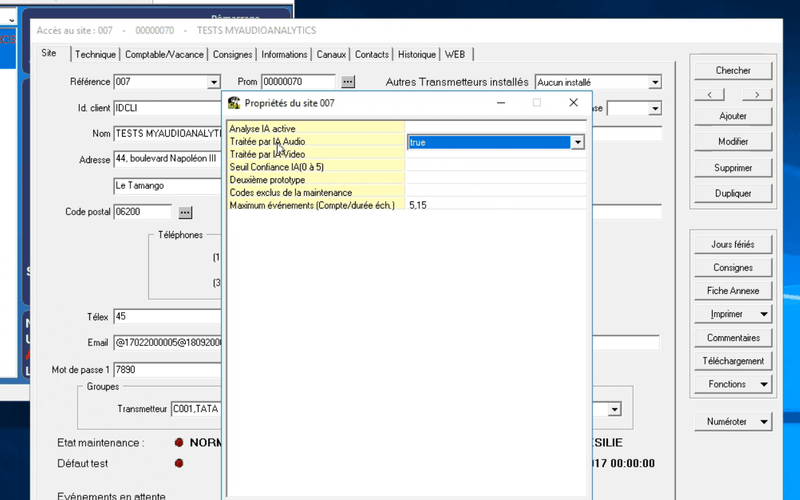Click into the Télex input field
Image resolution: width=800 pixels, height=500 pixels.
click(165, 317)
